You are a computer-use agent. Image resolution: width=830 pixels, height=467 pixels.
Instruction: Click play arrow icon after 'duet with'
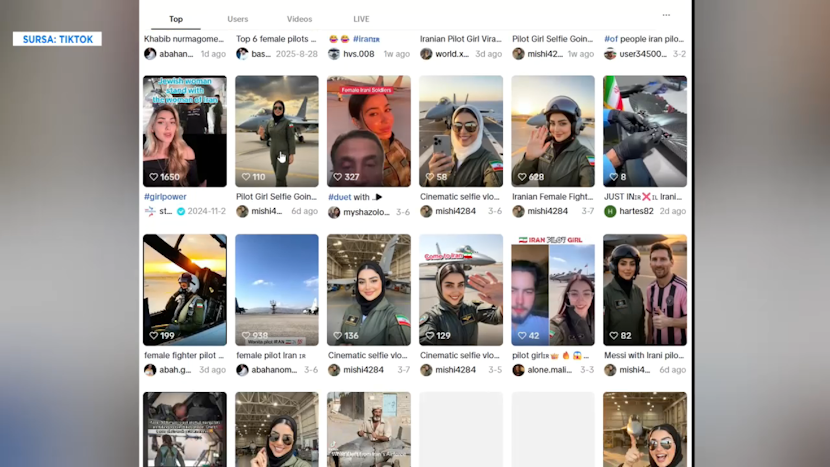[x=378, y=197]
